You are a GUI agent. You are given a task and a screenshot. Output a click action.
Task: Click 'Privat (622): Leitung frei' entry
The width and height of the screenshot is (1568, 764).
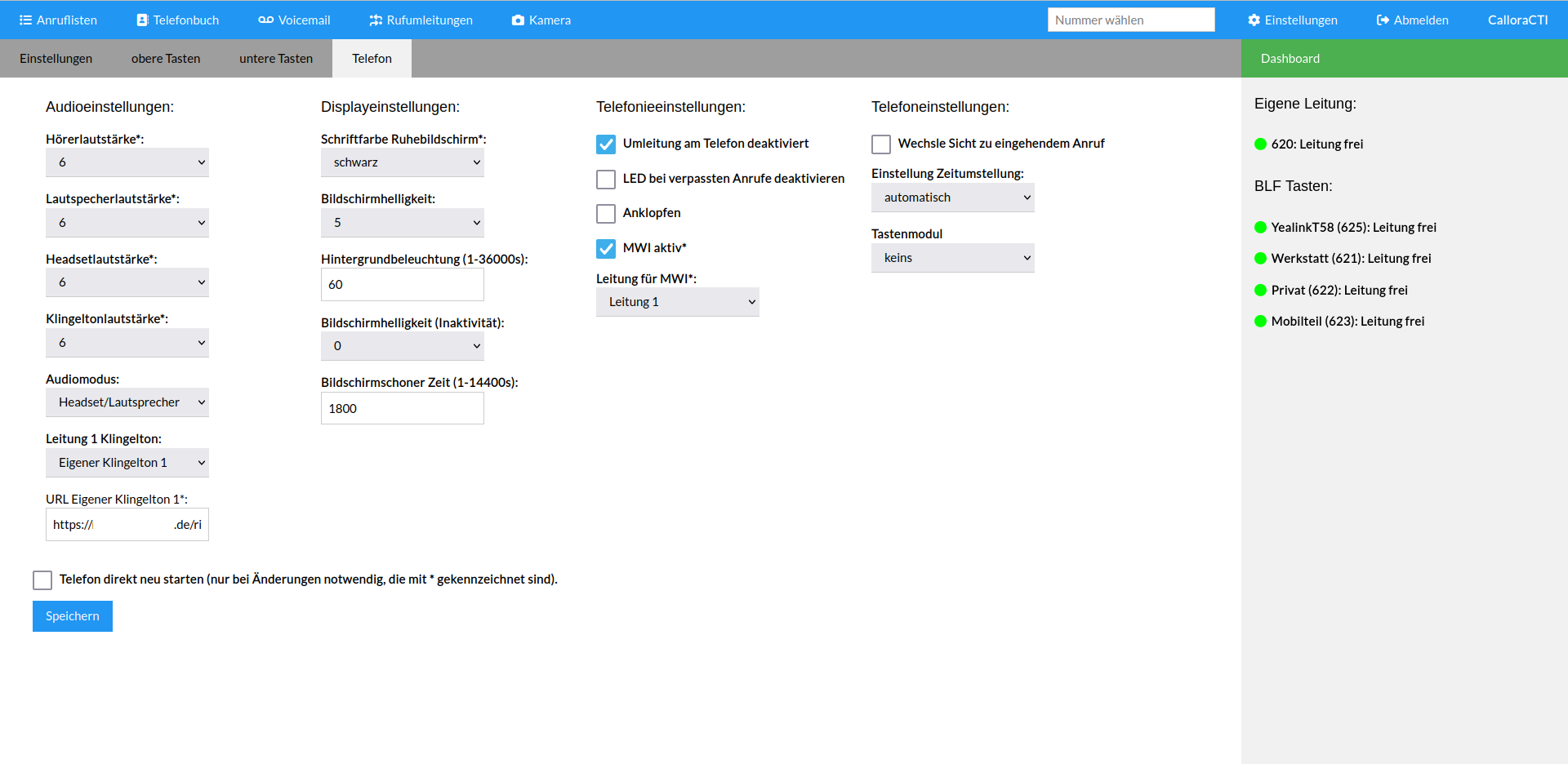[x=1339, y=291]
